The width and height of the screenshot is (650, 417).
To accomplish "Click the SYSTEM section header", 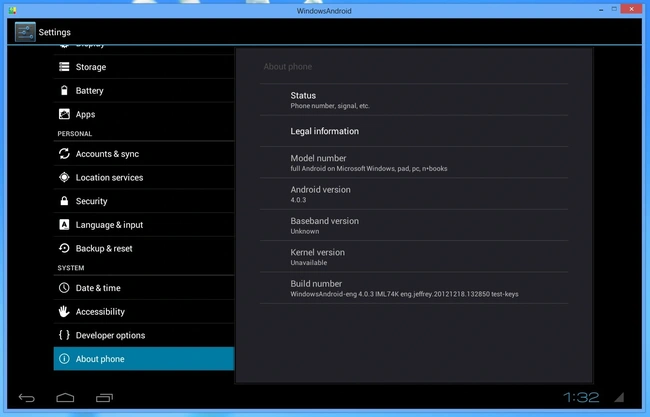I will click(x=71, y=268).
